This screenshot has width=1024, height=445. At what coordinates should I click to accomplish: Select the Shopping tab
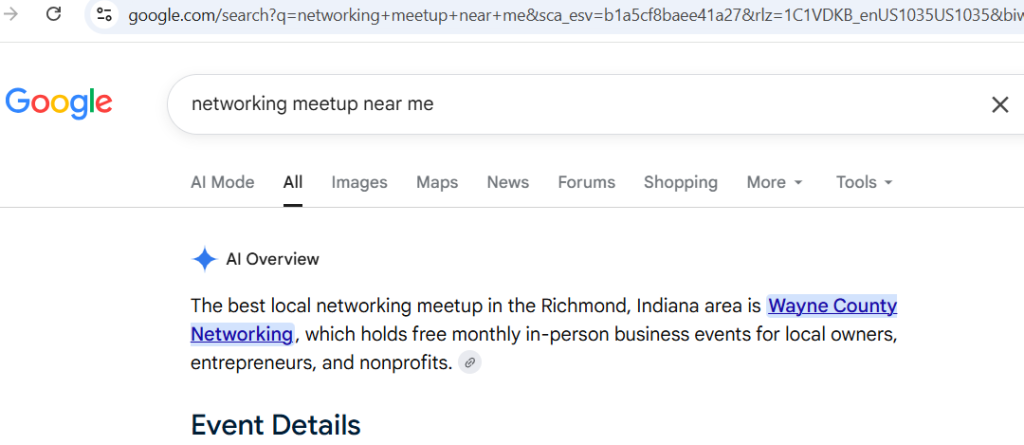(680, 182)
